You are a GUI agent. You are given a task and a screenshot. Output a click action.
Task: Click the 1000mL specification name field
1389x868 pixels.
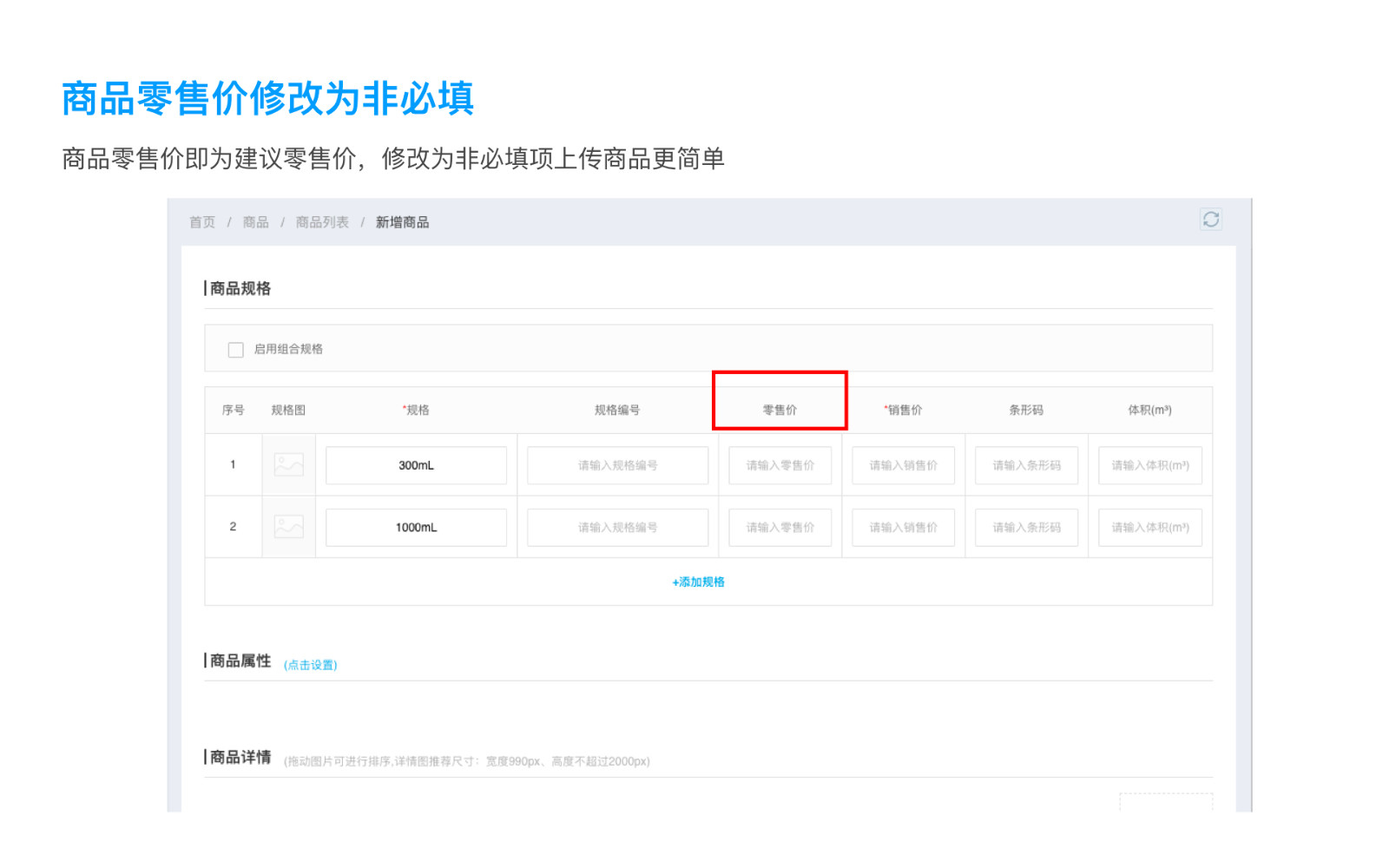click(416, 528)
